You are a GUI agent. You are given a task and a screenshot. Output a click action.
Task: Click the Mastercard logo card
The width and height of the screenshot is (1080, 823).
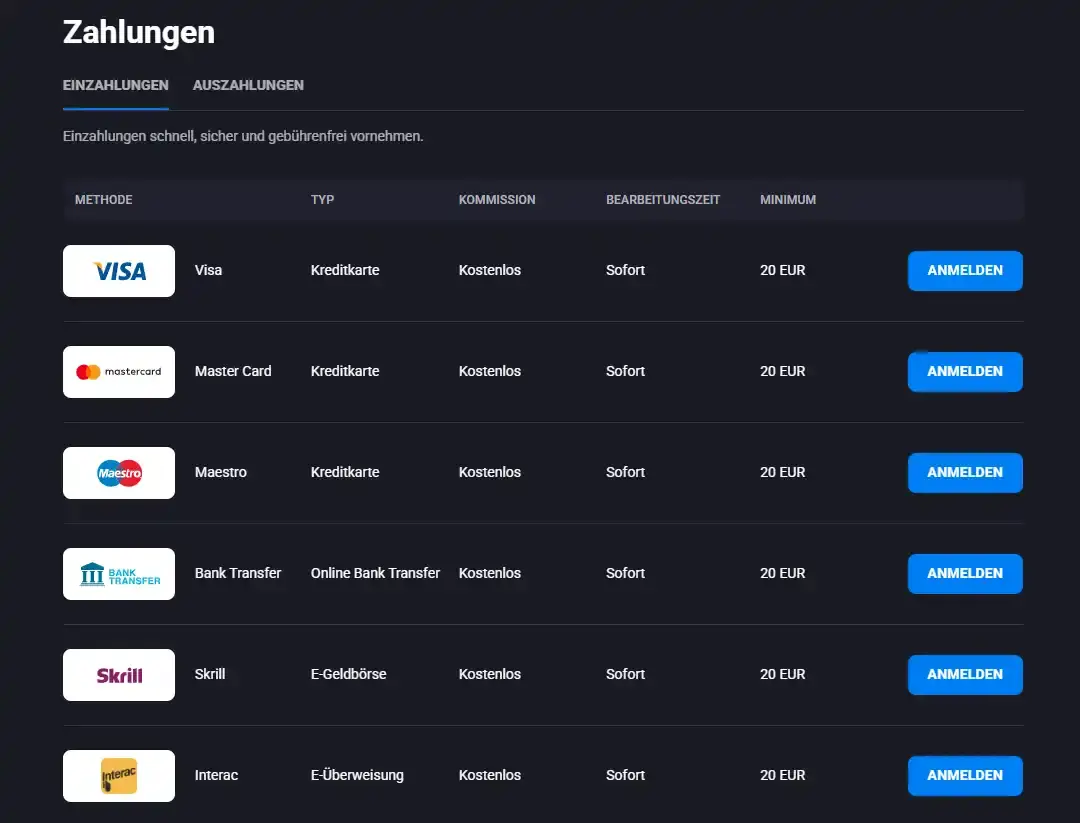tap(118, 372)
